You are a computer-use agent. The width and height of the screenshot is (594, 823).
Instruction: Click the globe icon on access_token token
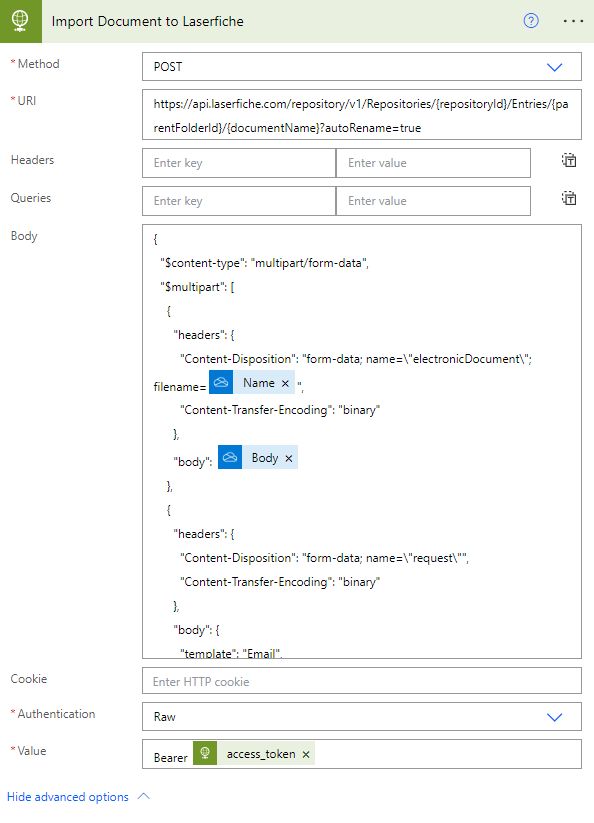click(x=205, y=753)
